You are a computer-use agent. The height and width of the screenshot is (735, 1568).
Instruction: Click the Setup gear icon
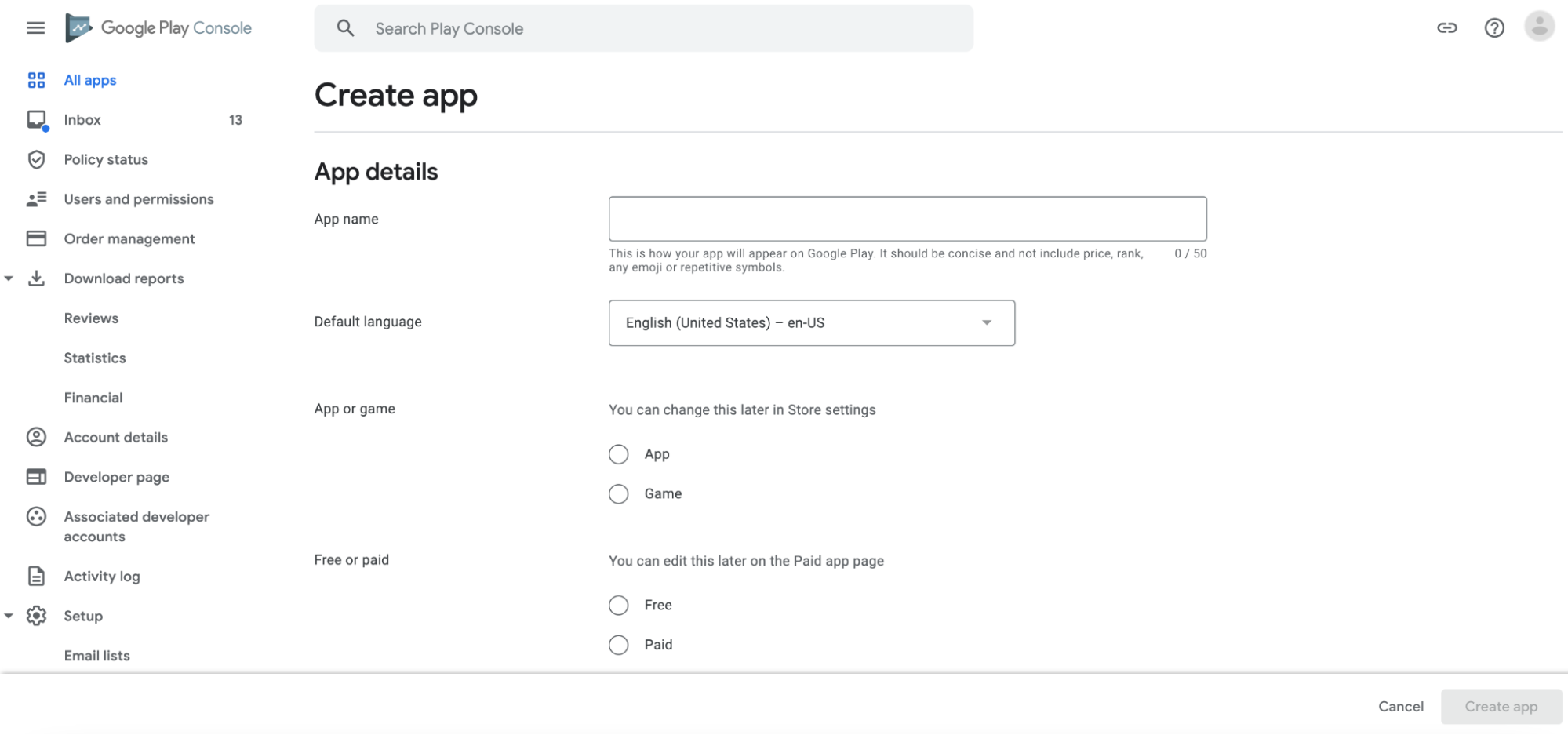[36, 616]
